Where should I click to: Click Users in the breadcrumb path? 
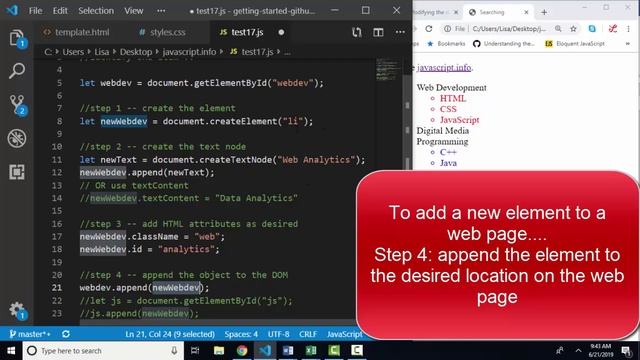click(73, 52)
